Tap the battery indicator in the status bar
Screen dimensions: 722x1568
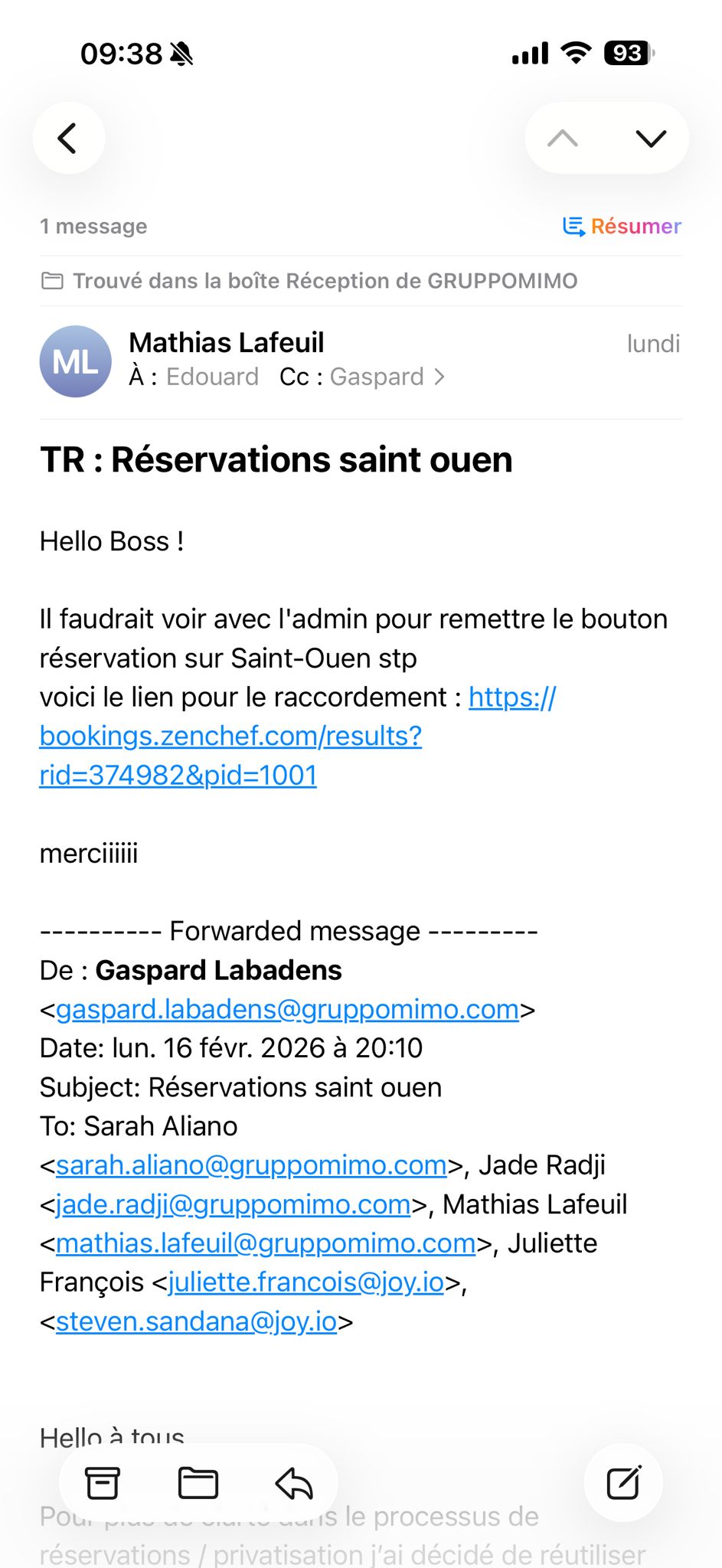coord(629,54)
